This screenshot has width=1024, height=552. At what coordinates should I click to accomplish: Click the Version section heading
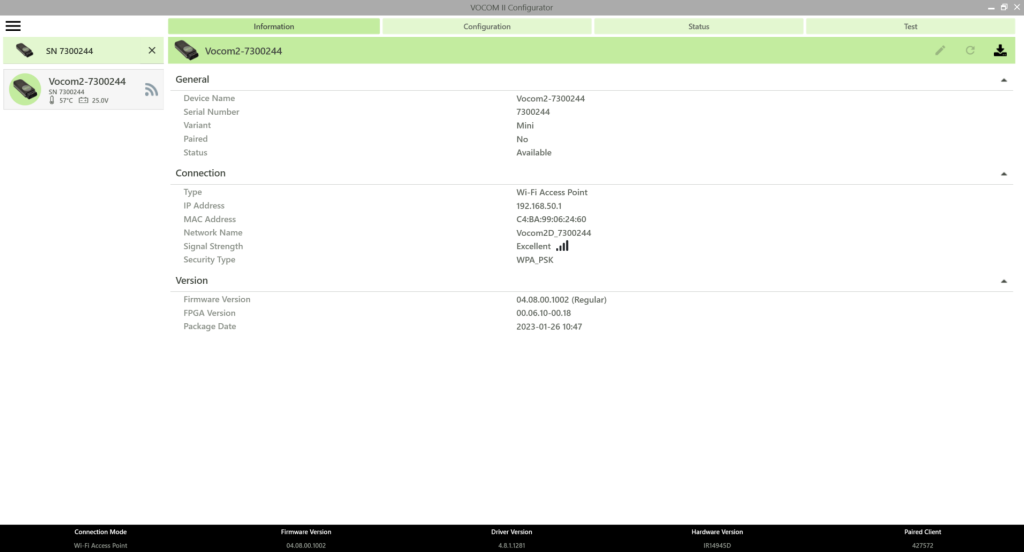[191, 280]
